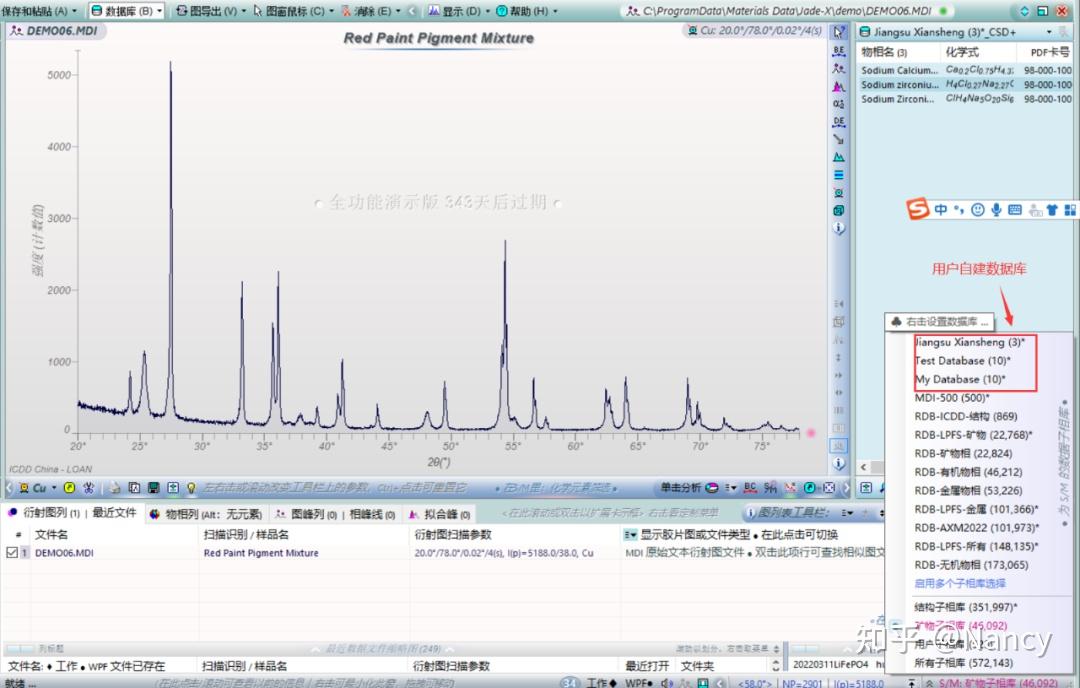
Task: Click the S/M search-match icon on the toolbar
Action: [771, 488]
